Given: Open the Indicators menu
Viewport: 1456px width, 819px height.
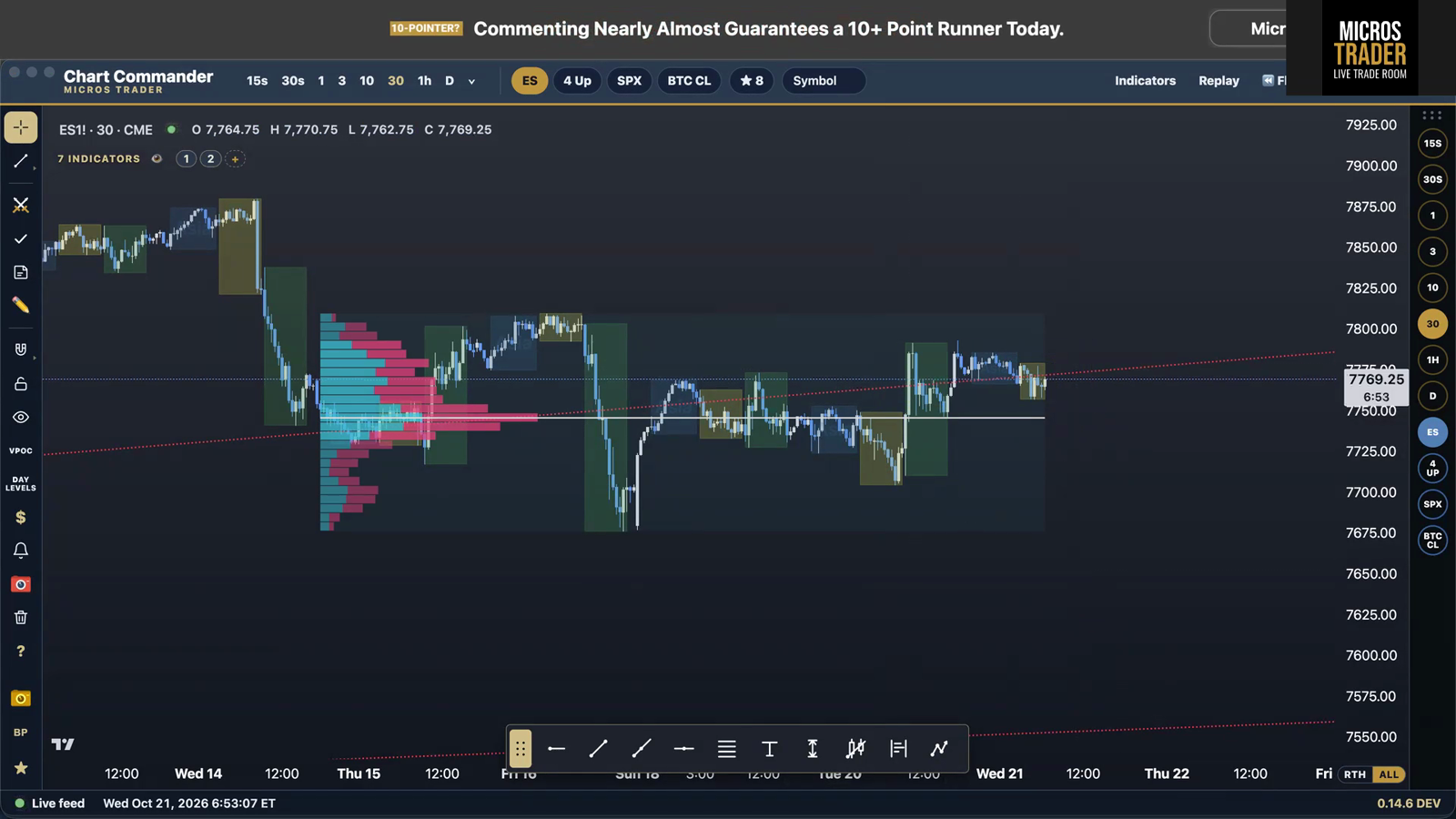Looking at the screenshot, I should click(x=1145, y=81).
